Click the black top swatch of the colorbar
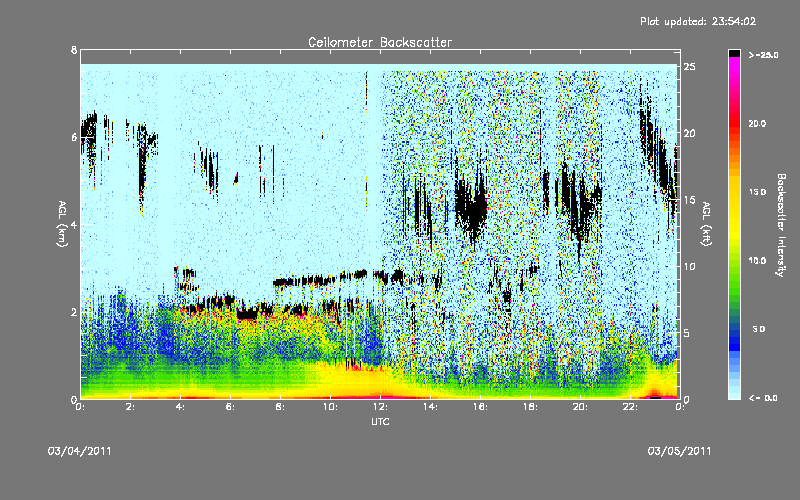 coord(734,53)
